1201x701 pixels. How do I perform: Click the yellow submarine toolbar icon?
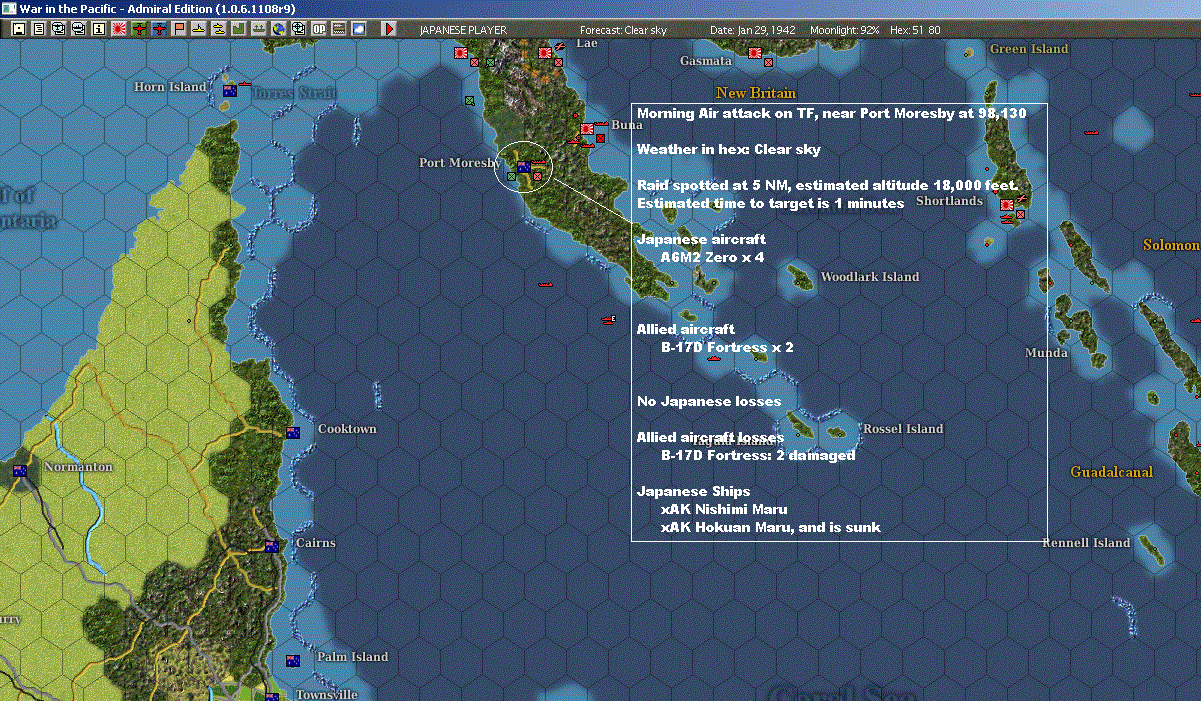coord(199,29)
